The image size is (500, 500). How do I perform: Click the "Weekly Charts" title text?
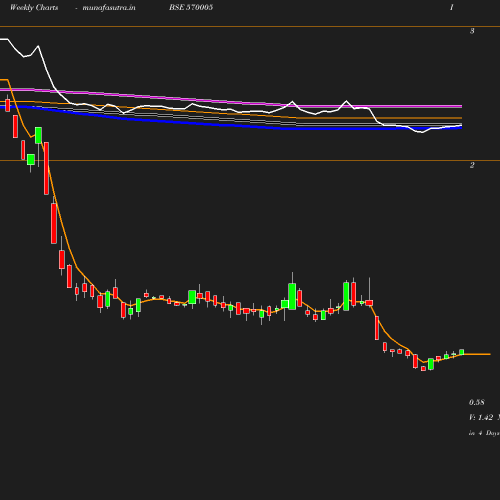[34, 7]
